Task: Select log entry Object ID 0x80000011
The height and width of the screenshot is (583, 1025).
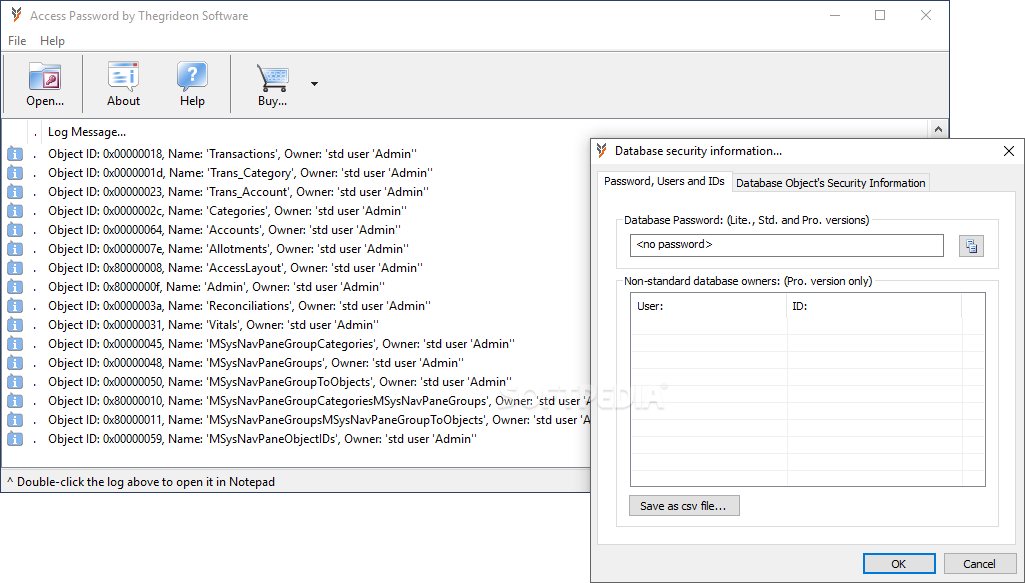Action: point(319,420)
